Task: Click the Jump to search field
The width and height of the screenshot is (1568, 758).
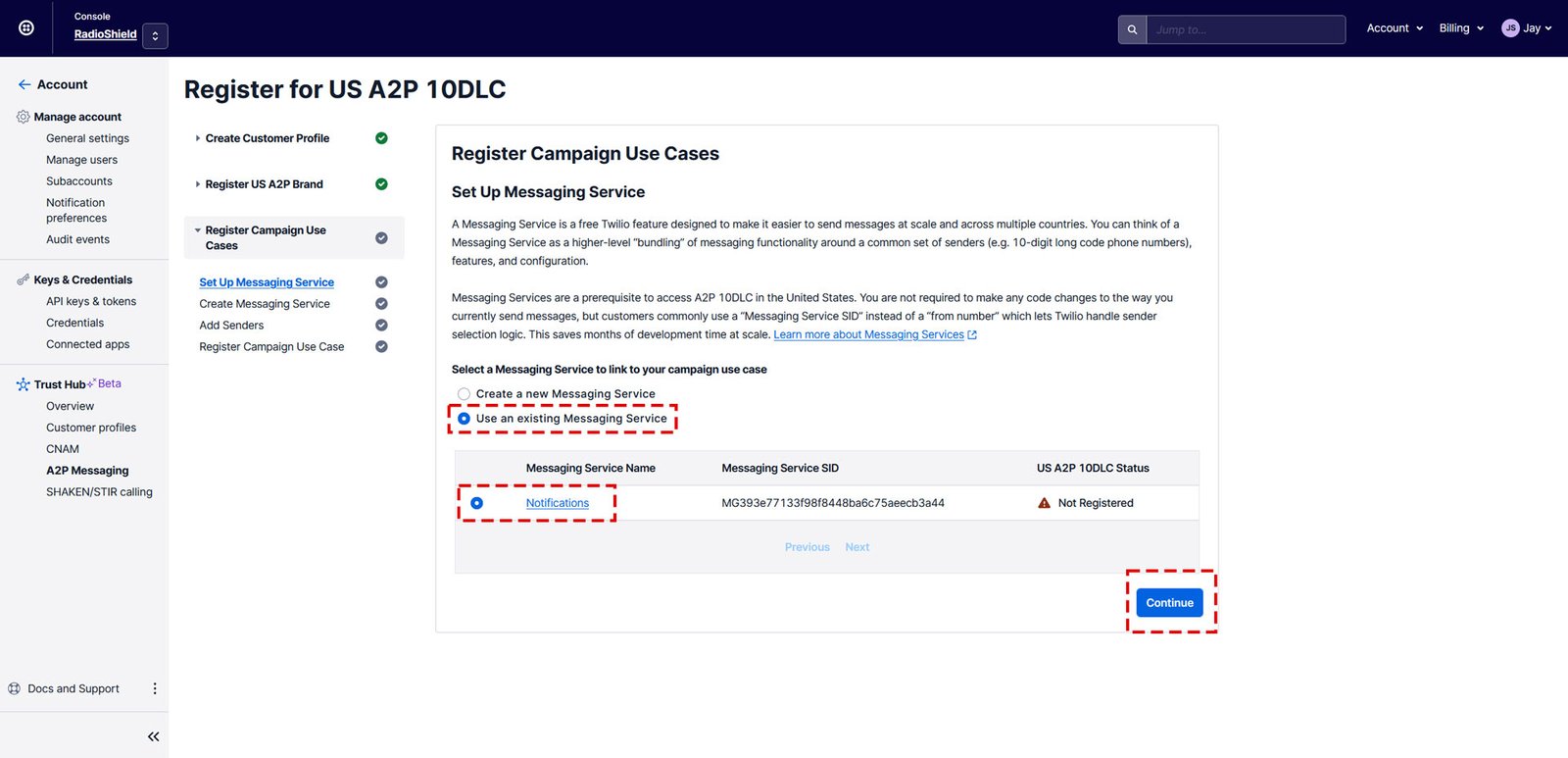Action: (1245, 29)
